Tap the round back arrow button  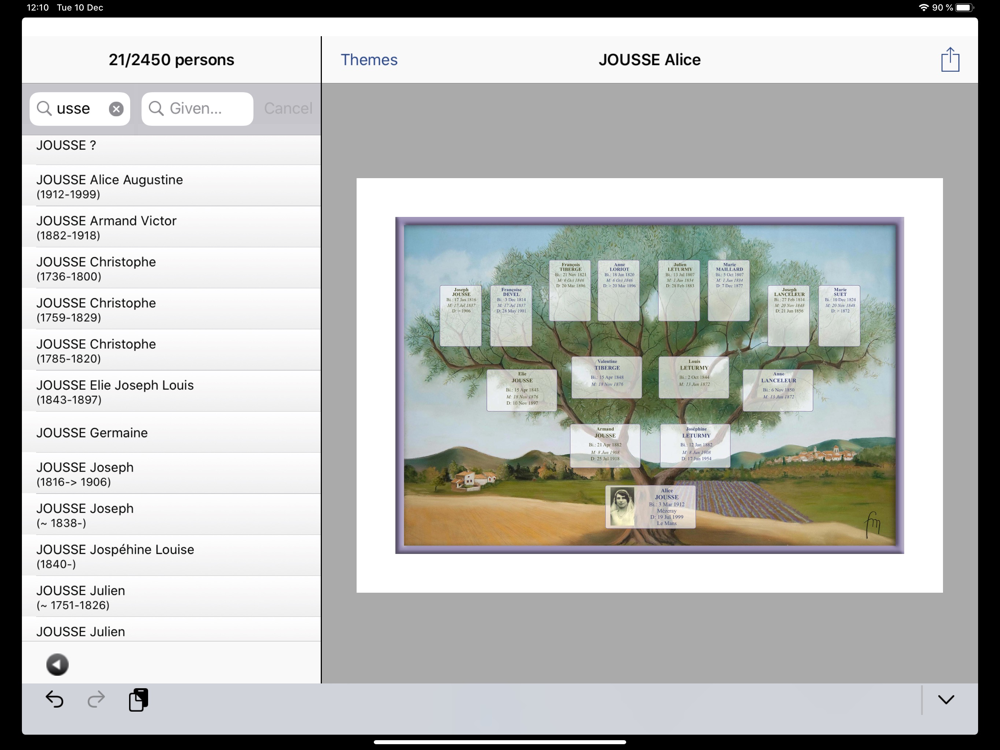tap(58, 665)
